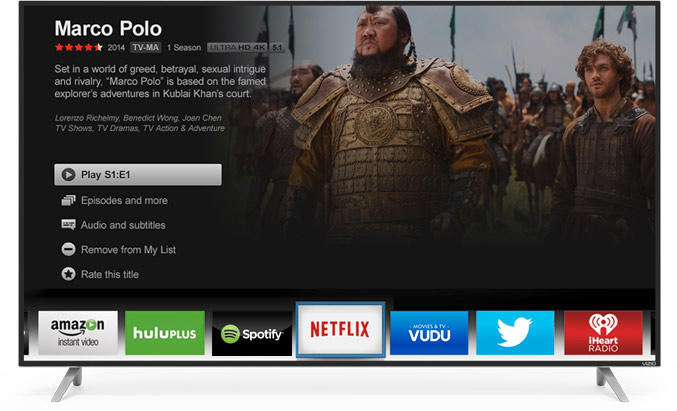Open the Vudu Movies & TV app
Screen dimensions: 677x411
(x=429, y=333)
